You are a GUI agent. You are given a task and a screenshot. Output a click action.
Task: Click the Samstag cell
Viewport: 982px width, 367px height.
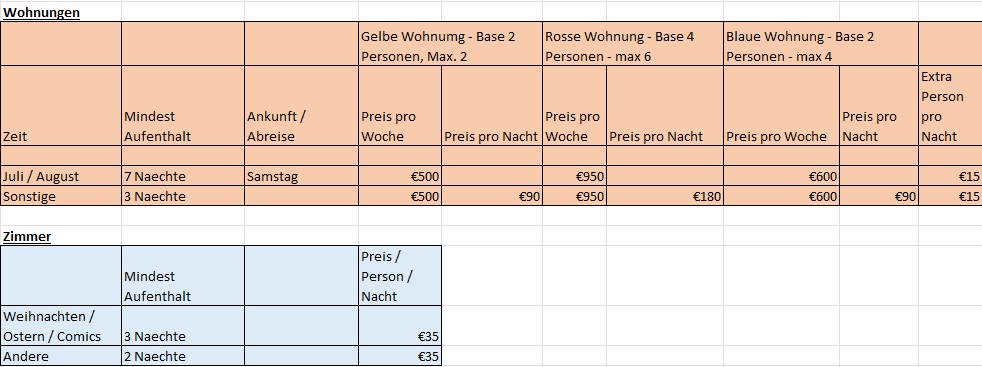301,176
